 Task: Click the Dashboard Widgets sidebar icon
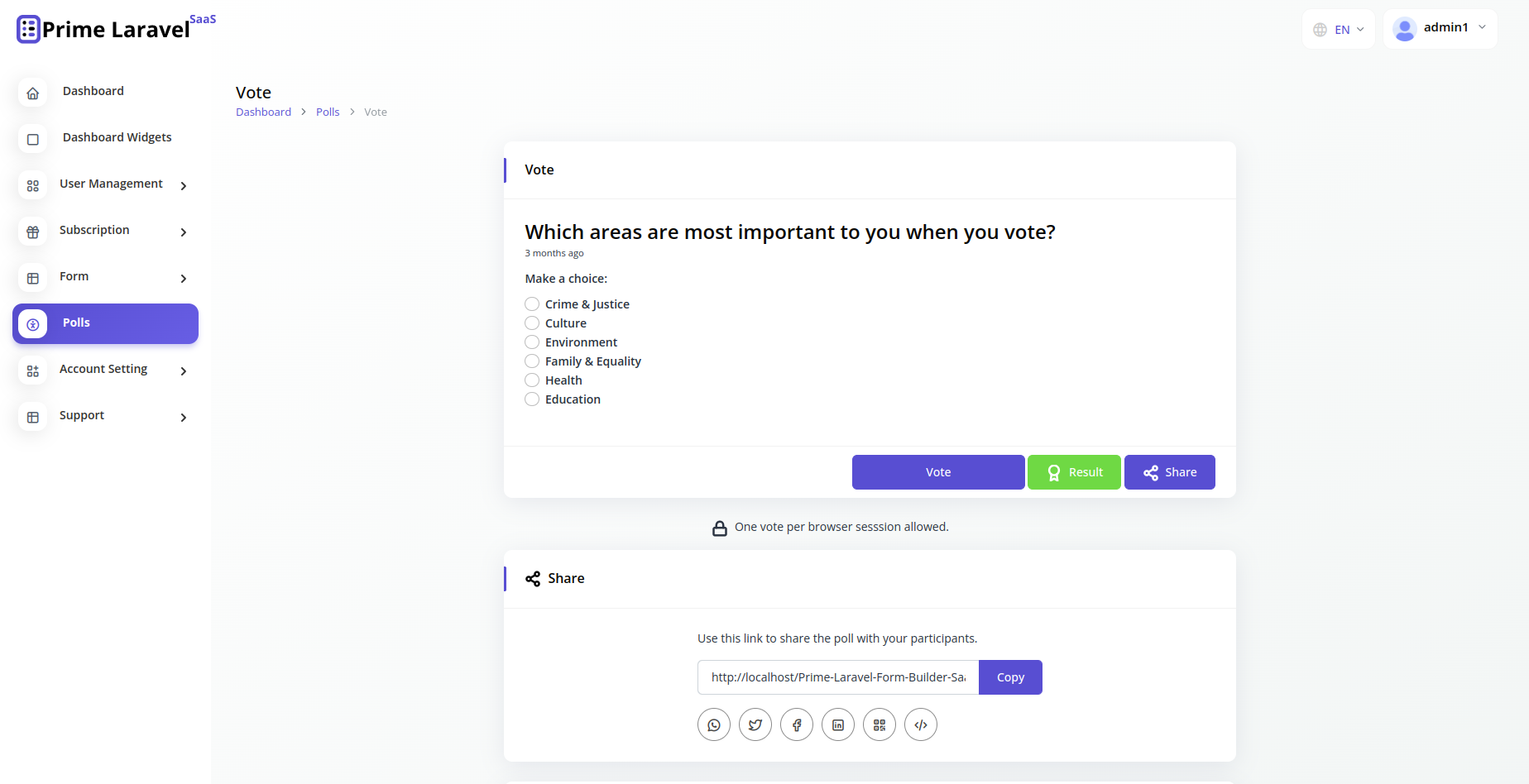33,140
